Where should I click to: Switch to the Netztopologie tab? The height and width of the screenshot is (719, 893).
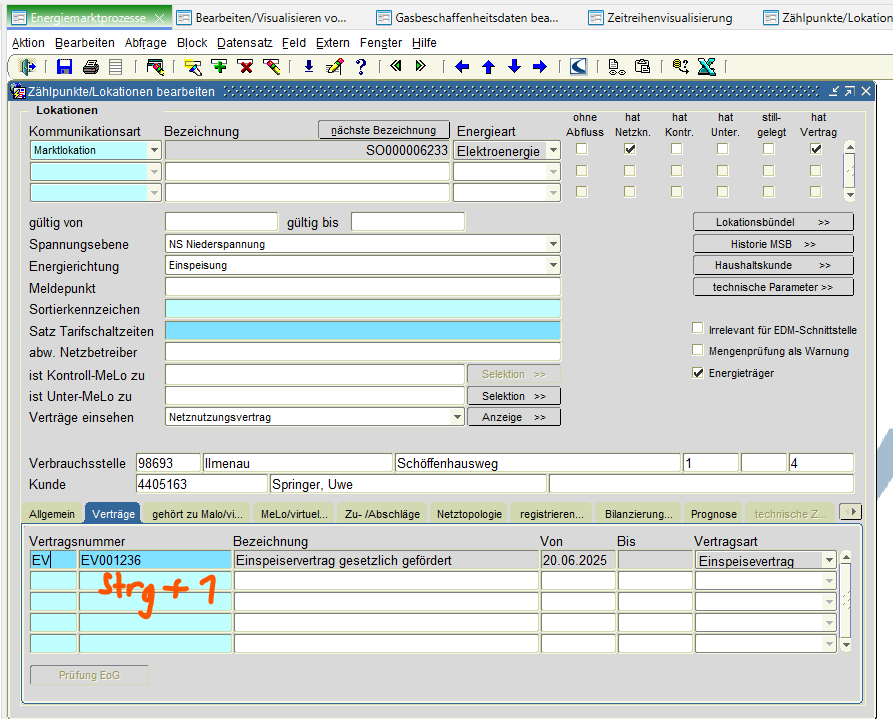coord(469,514)
